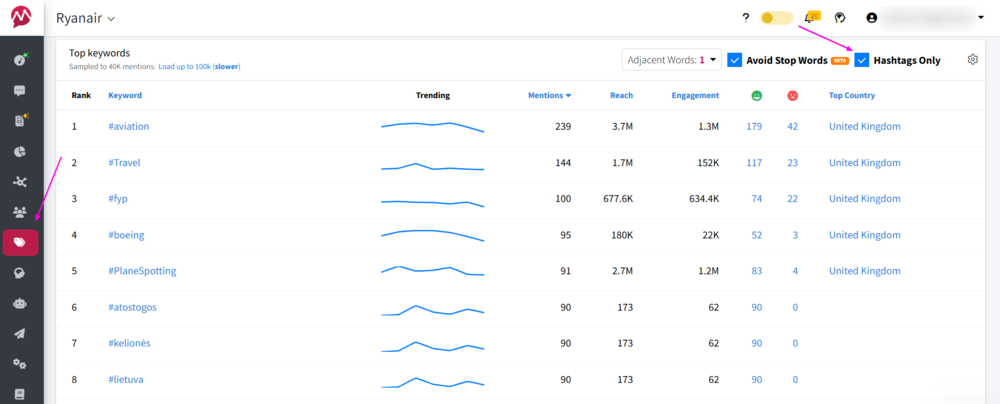Image resolution: width=1000 pixels, height=404 pixels.
Task: Open the pie chart analytics sidebar icon
Action: coord(20,151)
